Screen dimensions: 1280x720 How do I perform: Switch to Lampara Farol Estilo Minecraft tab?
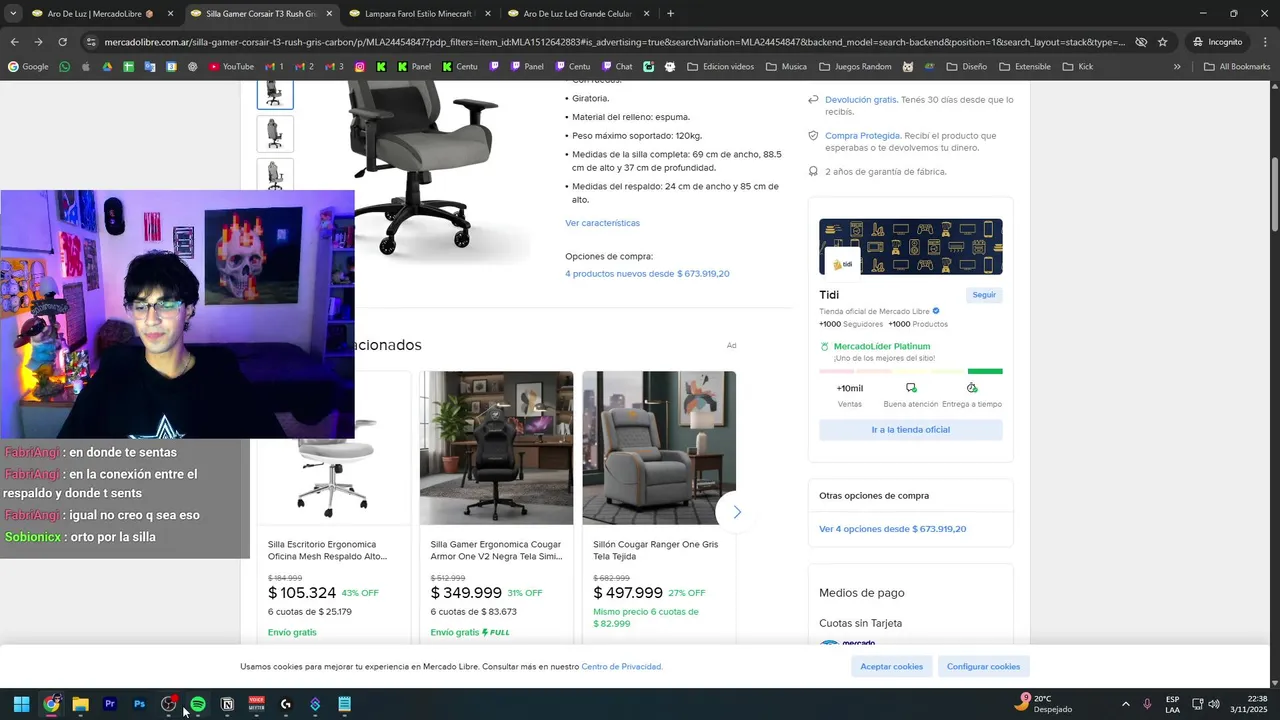pos(418,14)
